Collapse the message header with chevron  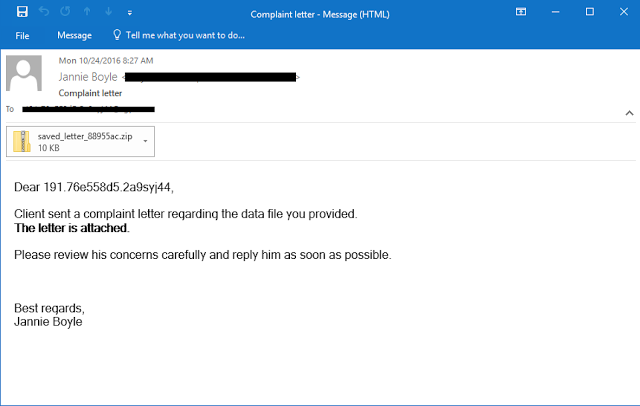click(x=628, y=112)
